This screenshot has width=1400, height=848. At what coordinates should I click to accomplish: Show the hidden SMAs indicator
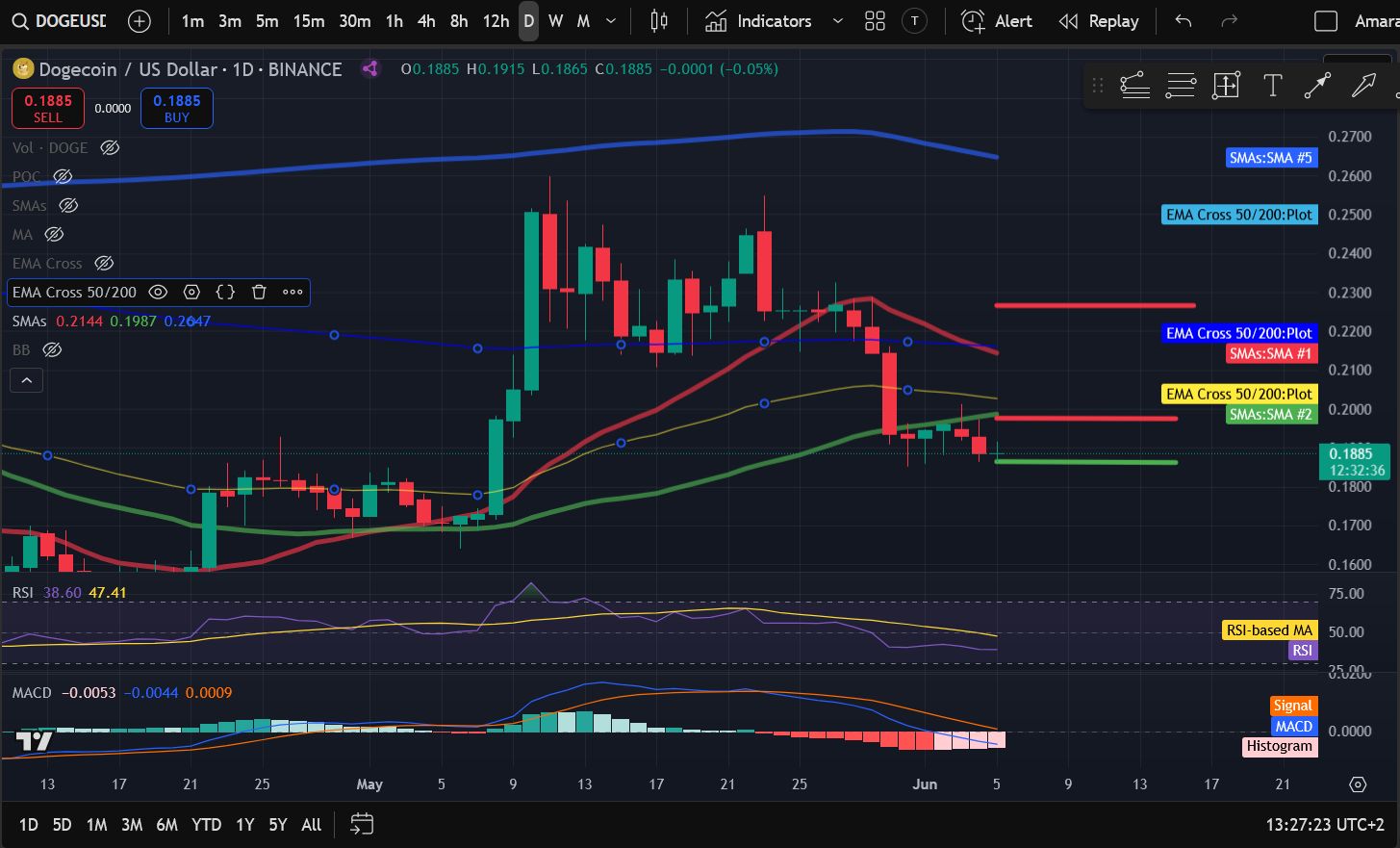(68, 205)
